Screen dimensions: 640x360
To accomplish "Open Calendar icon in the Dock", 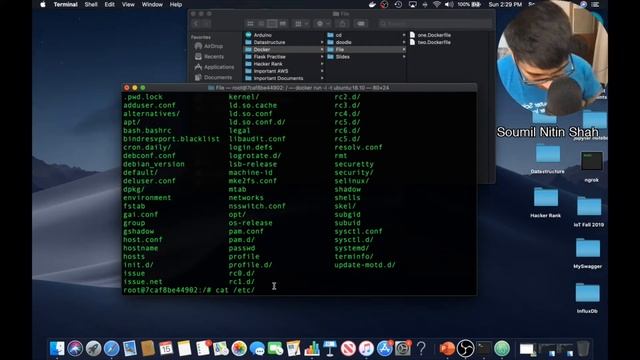I will [166, 349].
